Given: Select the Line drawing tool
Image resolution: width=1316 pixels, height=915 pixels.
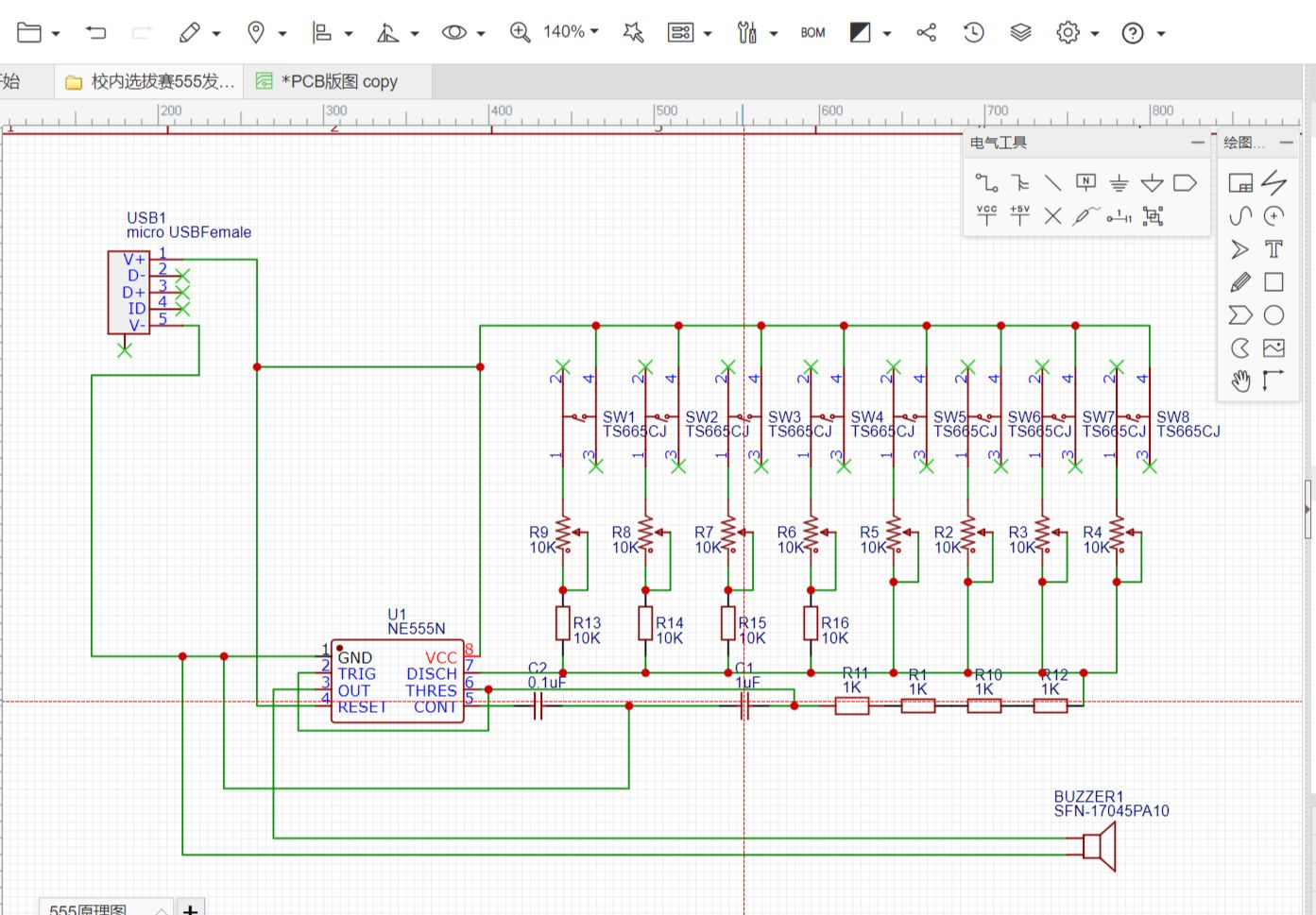Looking at the screenshot, I should point(1273,181).
